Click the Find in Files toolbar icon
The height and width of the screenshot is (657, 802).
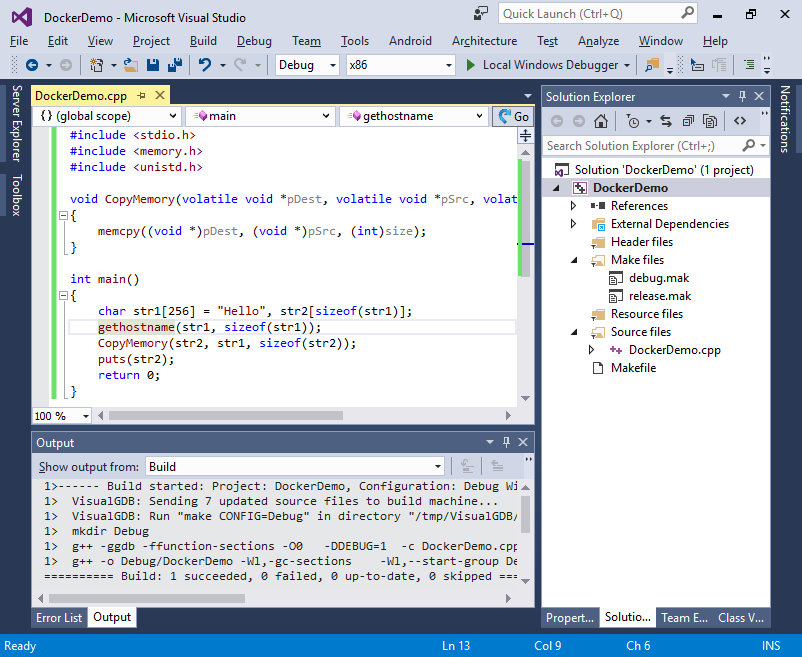[x=652, y=65]
